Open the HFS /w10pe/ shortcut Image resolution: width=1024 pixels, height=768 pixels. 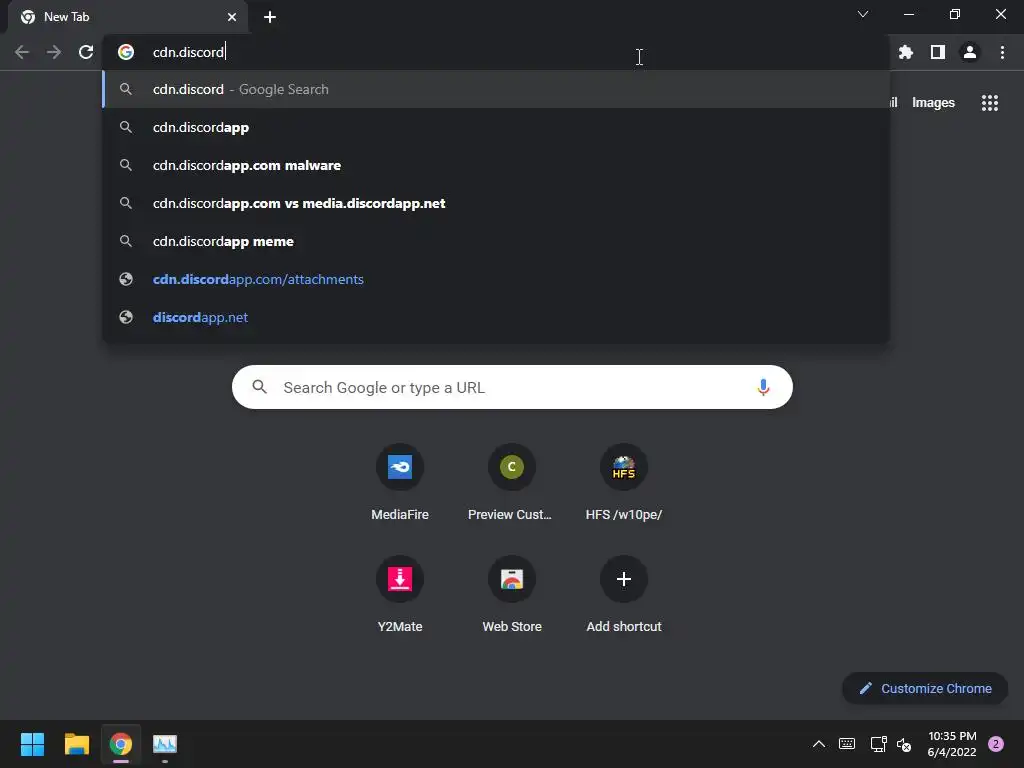click(x=624, y=483)
